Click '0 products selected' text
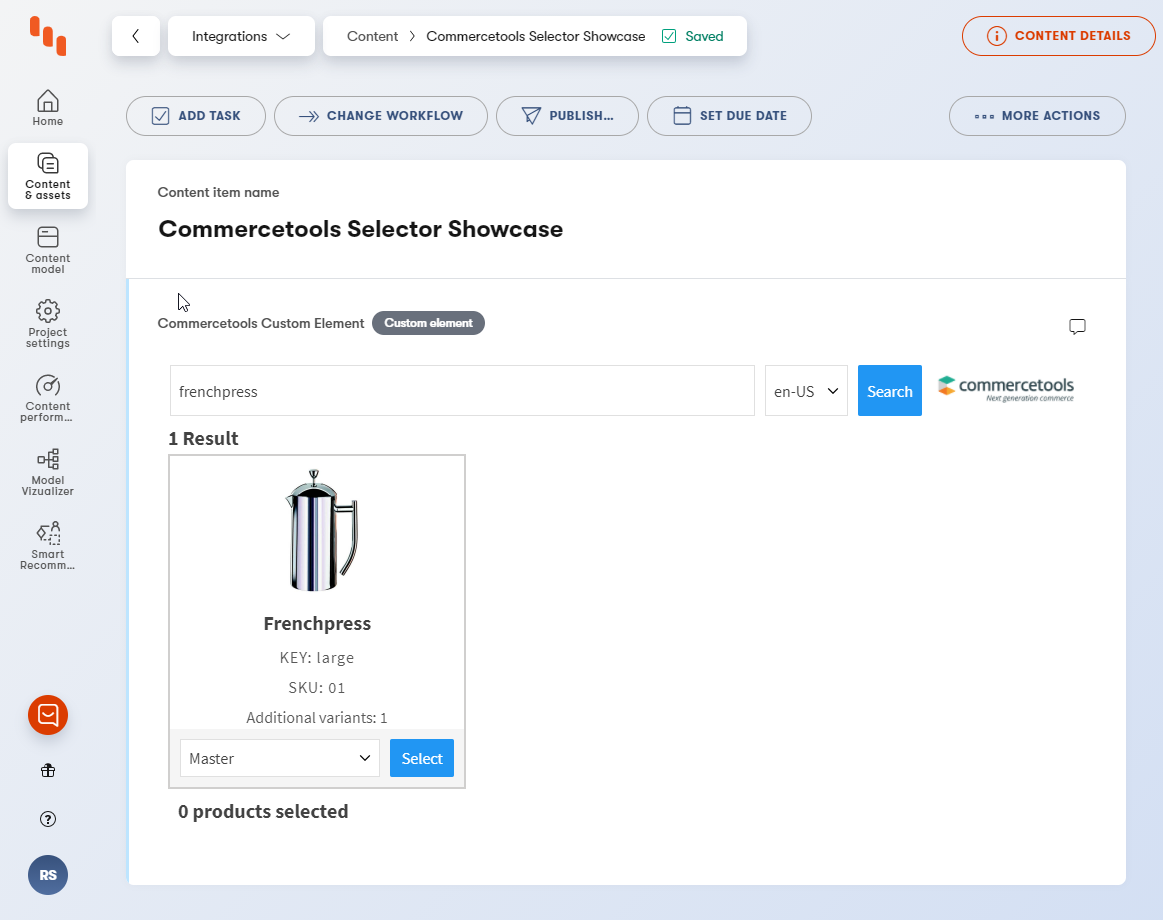 [263, 812]
